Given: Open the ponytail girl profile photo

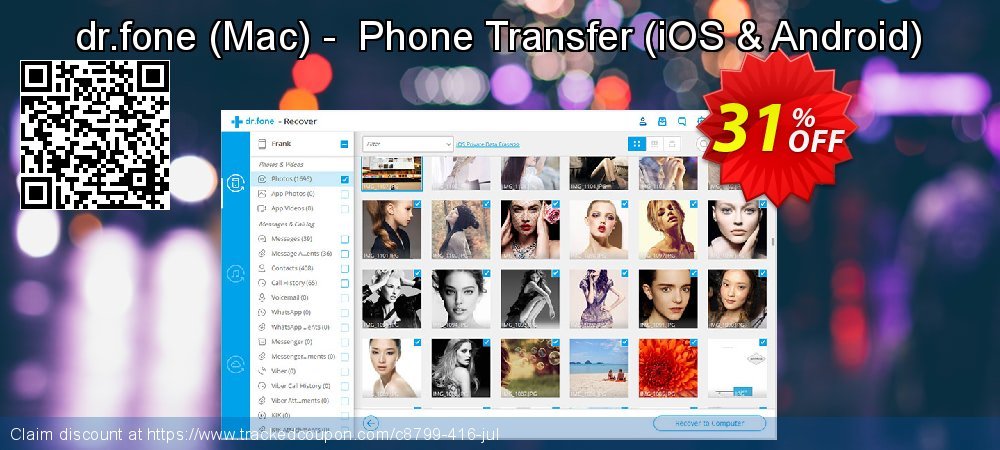Looking at the screenshot, I should tap(392, 229).
